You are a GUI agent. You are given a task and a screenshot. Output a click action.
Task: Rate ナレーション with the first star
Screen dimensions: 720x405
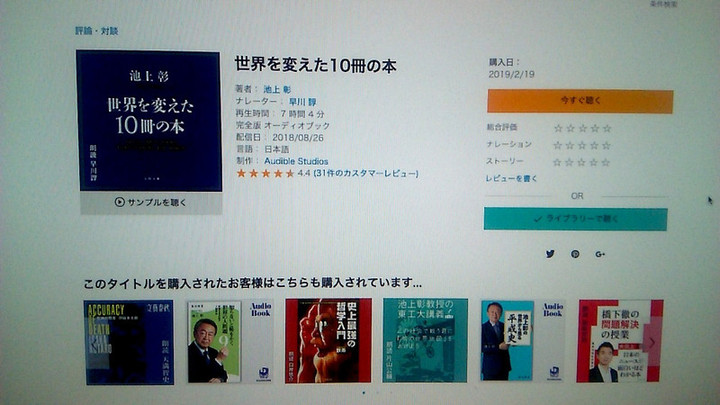click(x=557, y=146)
